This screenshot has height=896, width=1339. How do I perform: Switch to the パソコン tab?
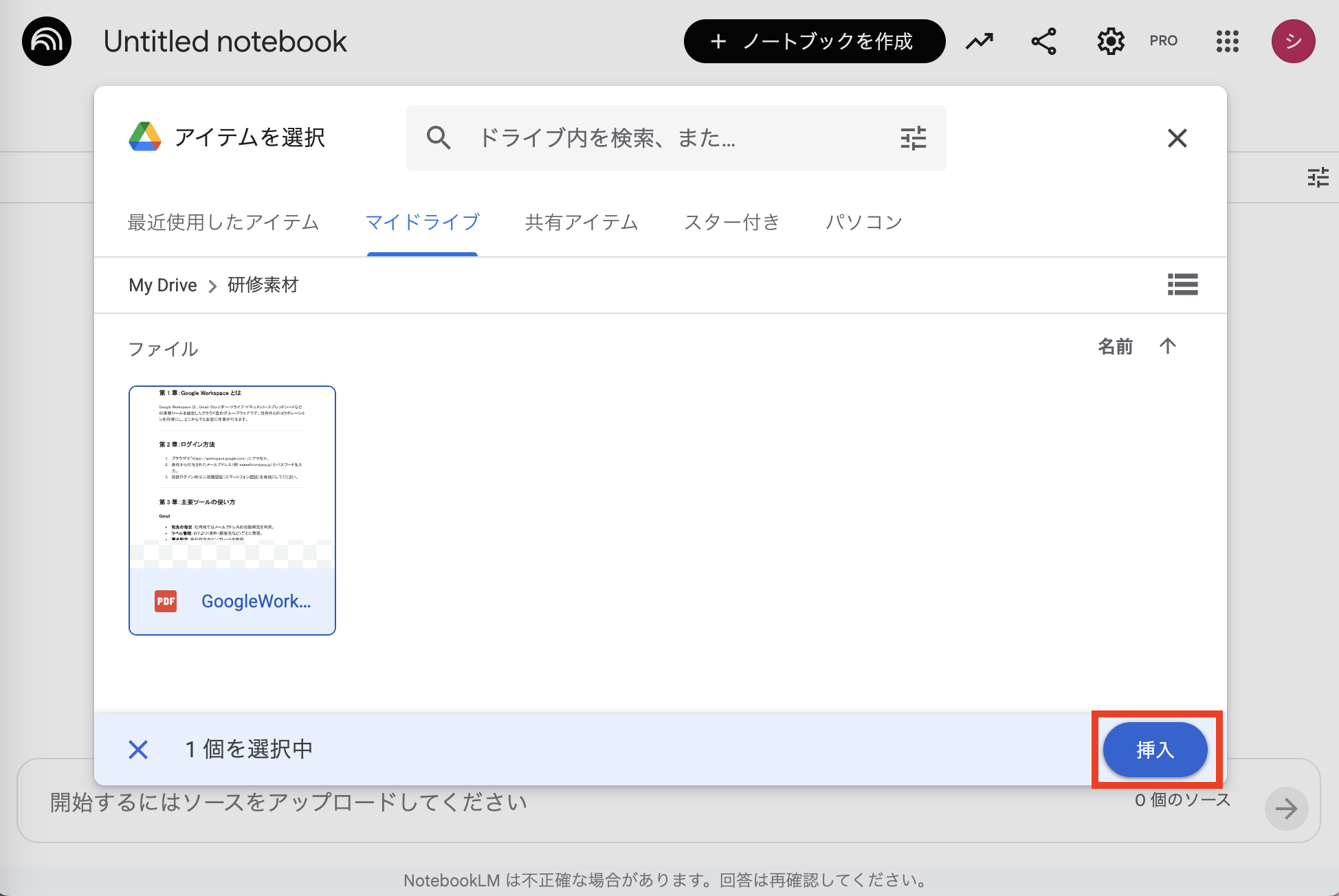(863, 222)
